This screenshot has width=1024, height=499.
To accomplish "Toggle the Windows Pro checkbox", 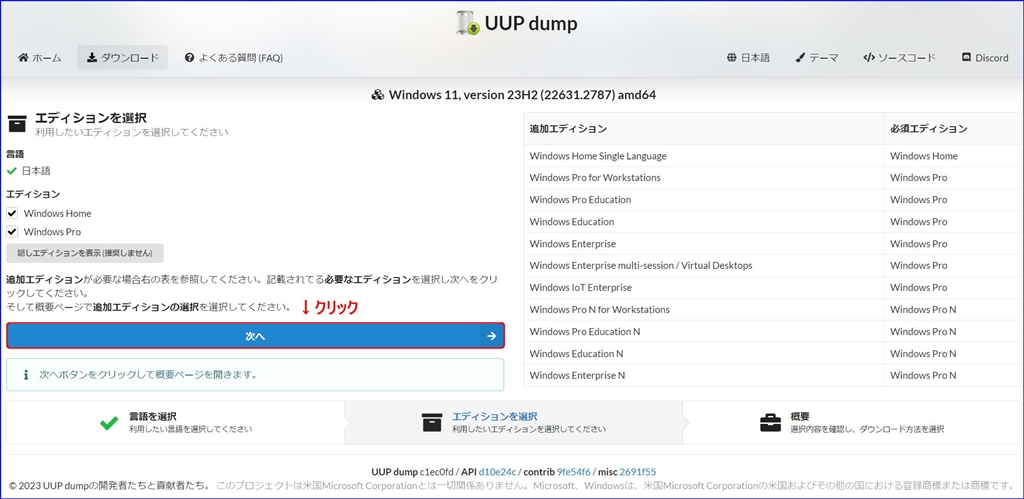I will [x=12, y=232].
